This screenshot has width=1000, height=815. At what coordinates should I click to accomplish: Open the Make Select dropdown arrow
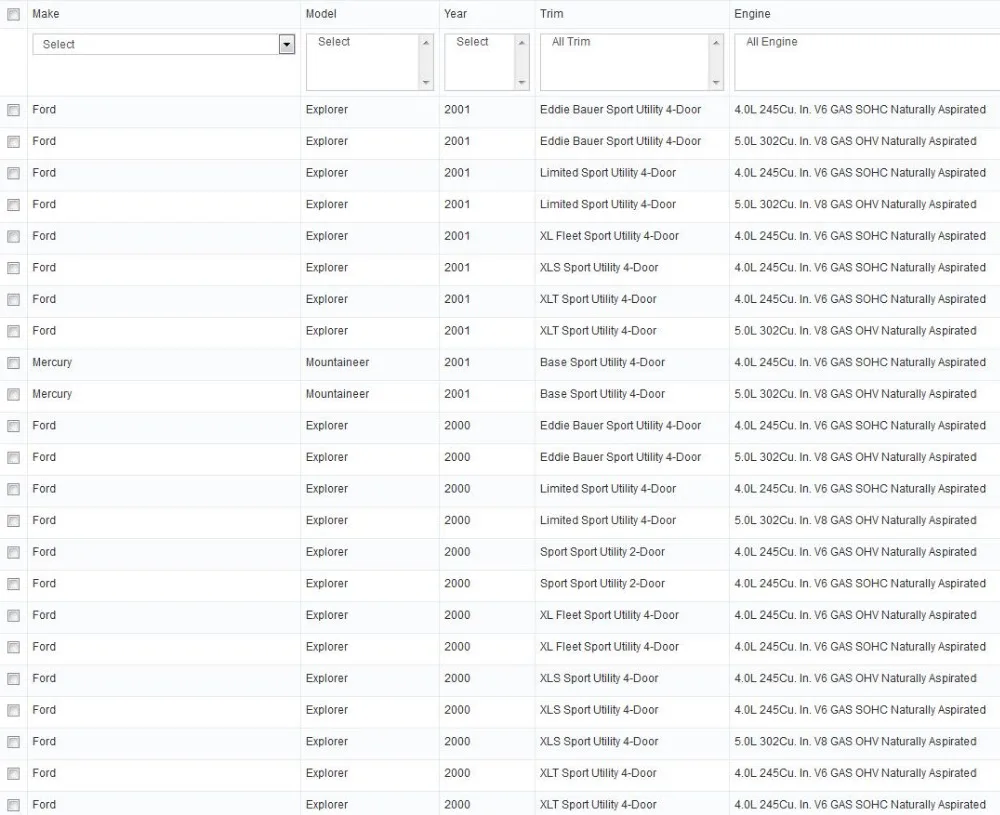[287, 44]
